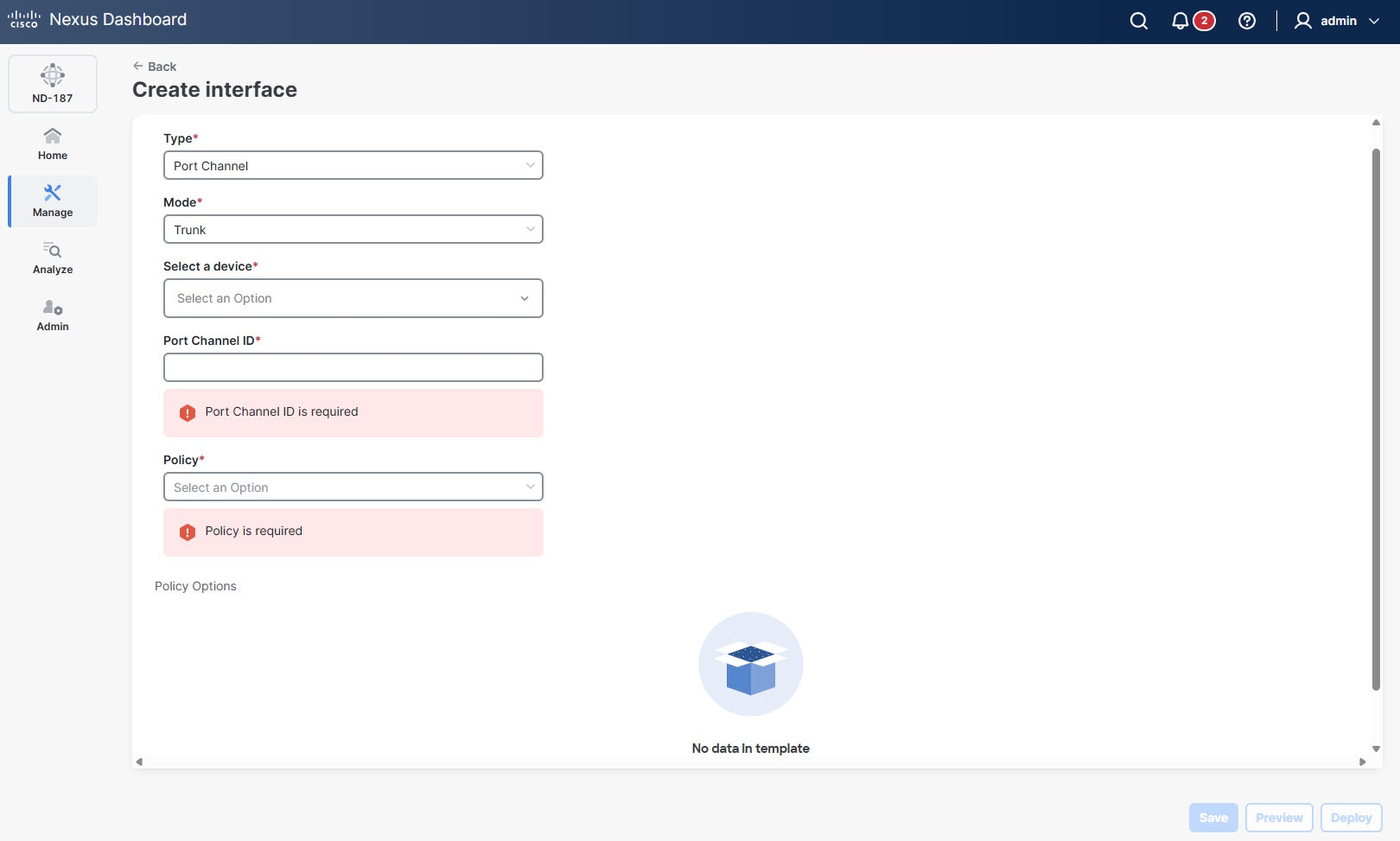Open the Policy dropdown
The width and height of the screenshot is (1400, 841).
353,487
